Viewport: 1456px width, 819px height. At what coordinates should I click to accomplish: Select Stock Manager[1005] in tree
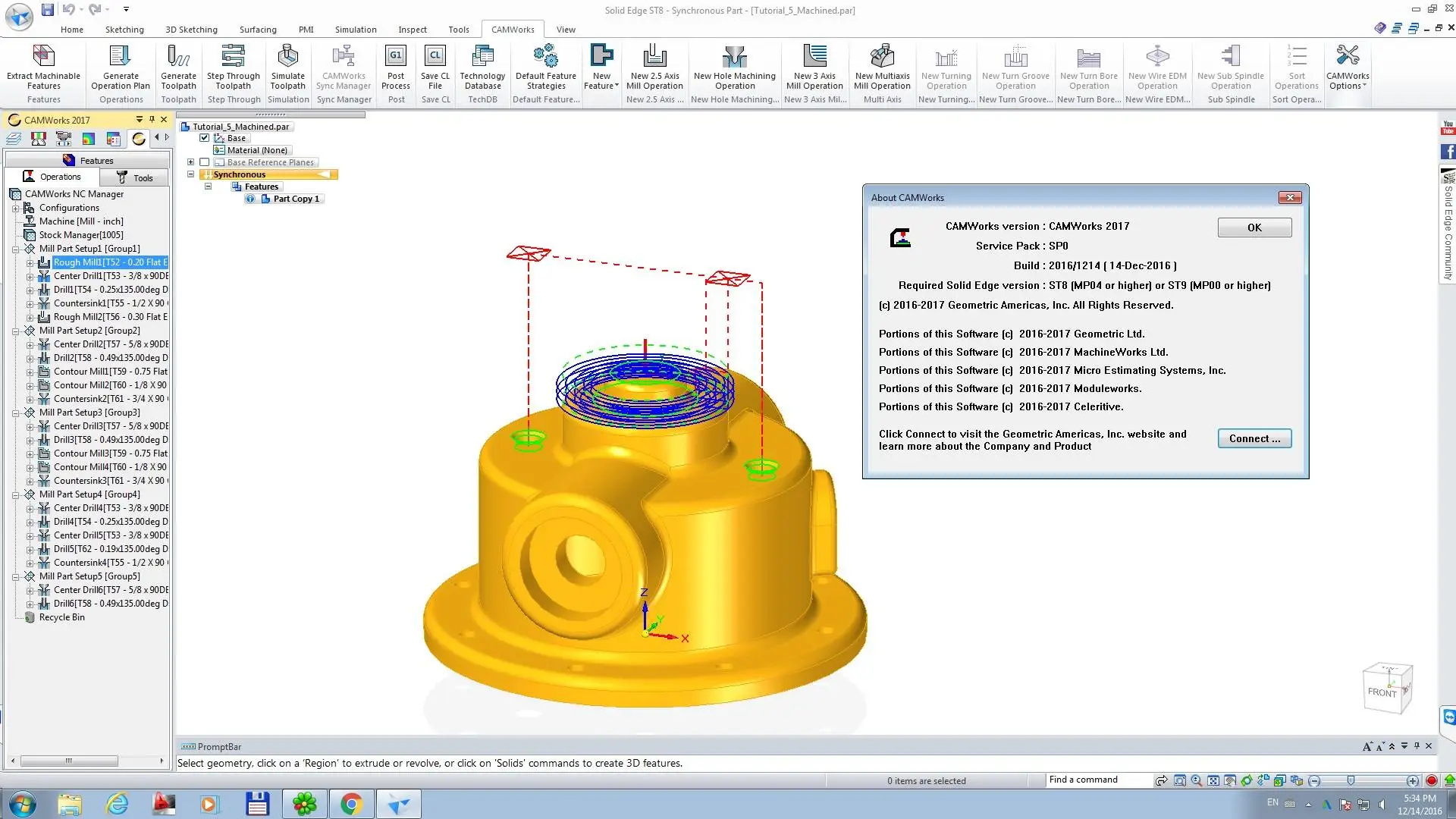pos(81,235)
